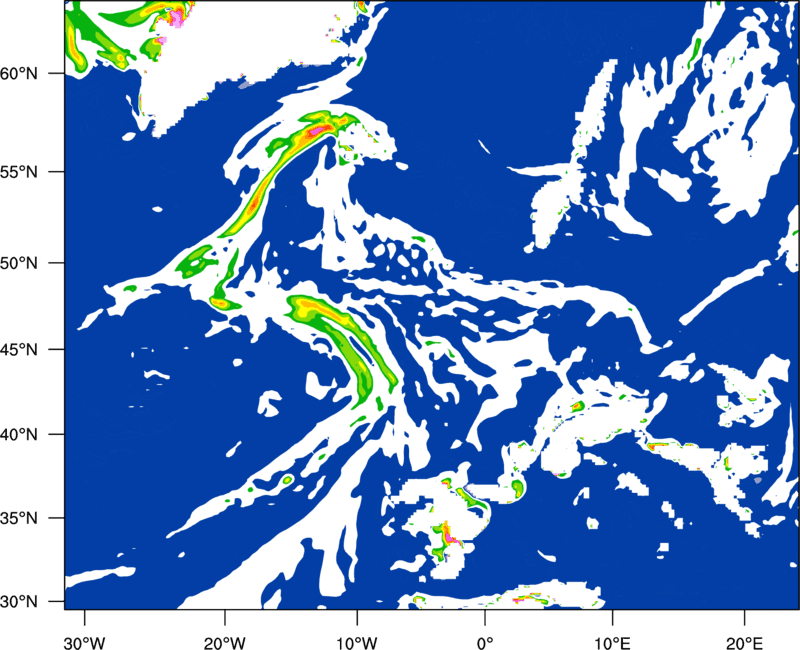
Task: Click the 20°W longitude label
Action: click(224, 642)
